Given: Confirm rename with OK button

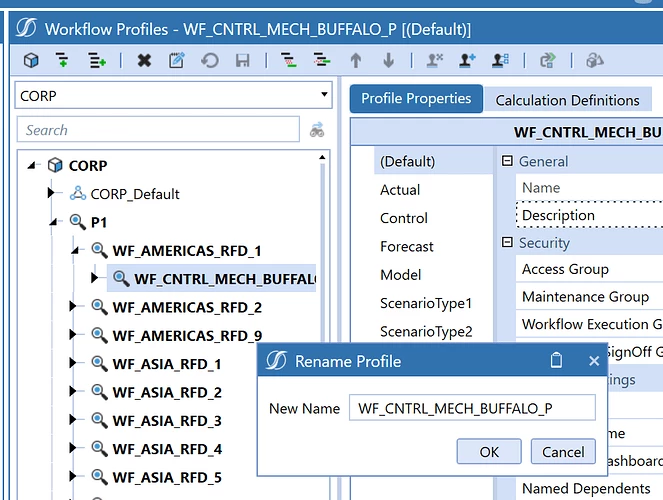Looking at the screenshot, I should pyautogui.click(x=489, y=451).
